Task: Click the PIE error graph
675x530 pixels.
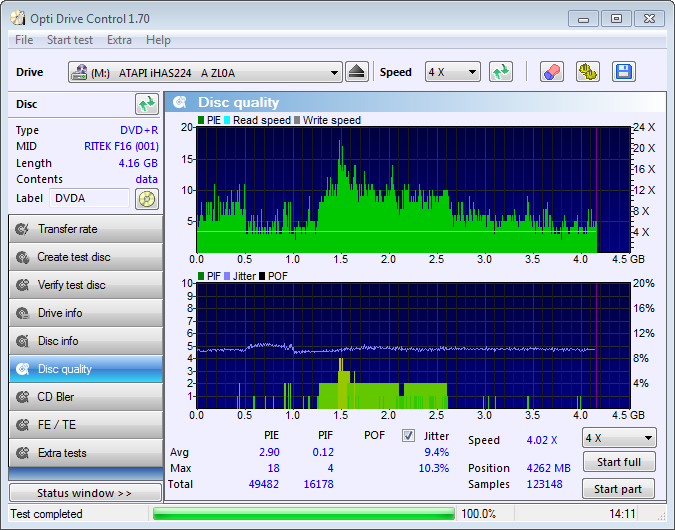Action: [x=413, y=189]
